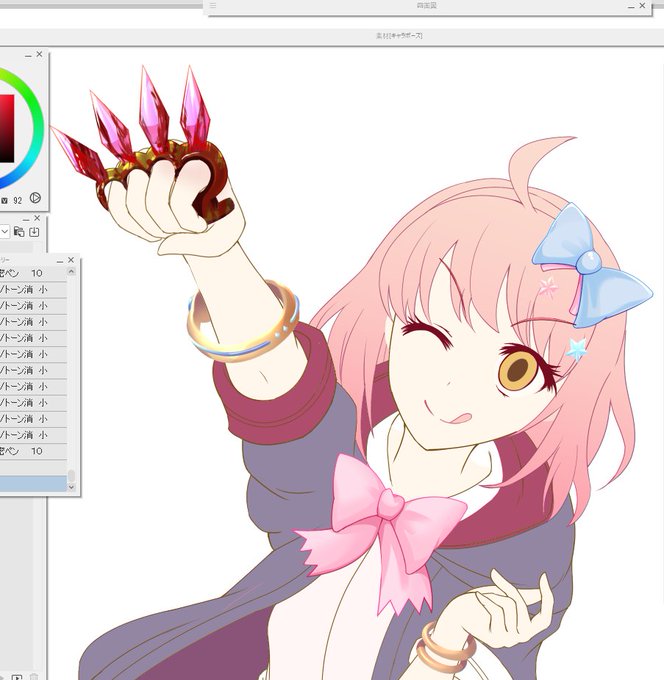This screenshot has height=680, width=664.
Task: Close the history list panel
Action: point(71,260)
